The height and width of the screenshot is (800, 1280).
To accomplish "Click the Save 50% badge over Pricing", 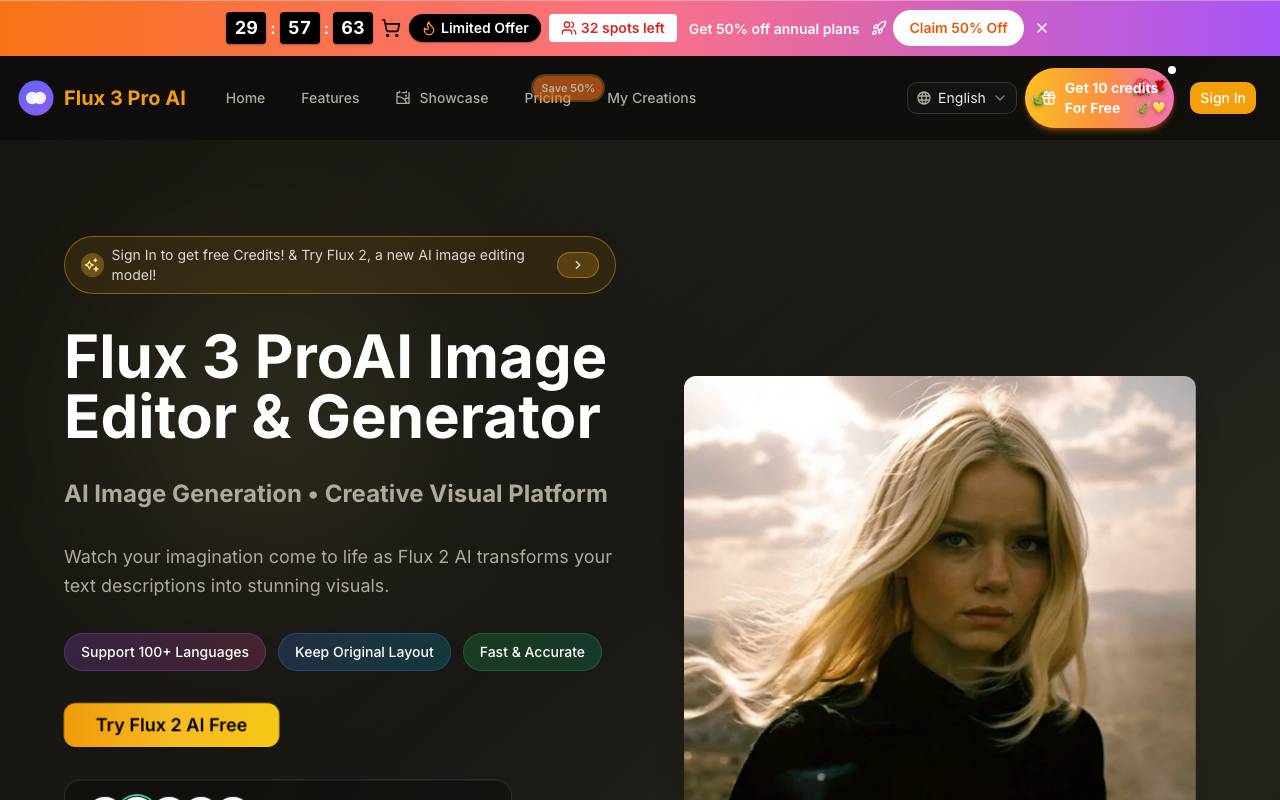I will point(568,88).
